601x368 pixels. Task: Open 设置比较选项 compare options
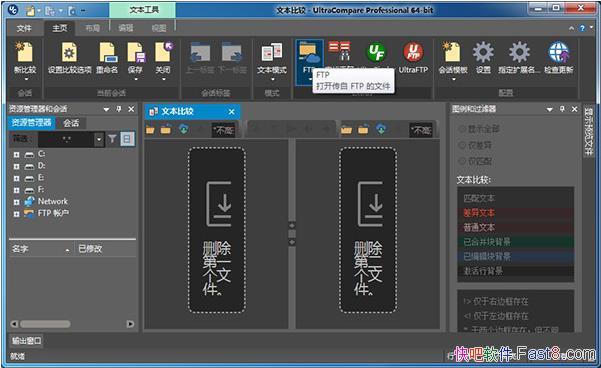point(69,53)
